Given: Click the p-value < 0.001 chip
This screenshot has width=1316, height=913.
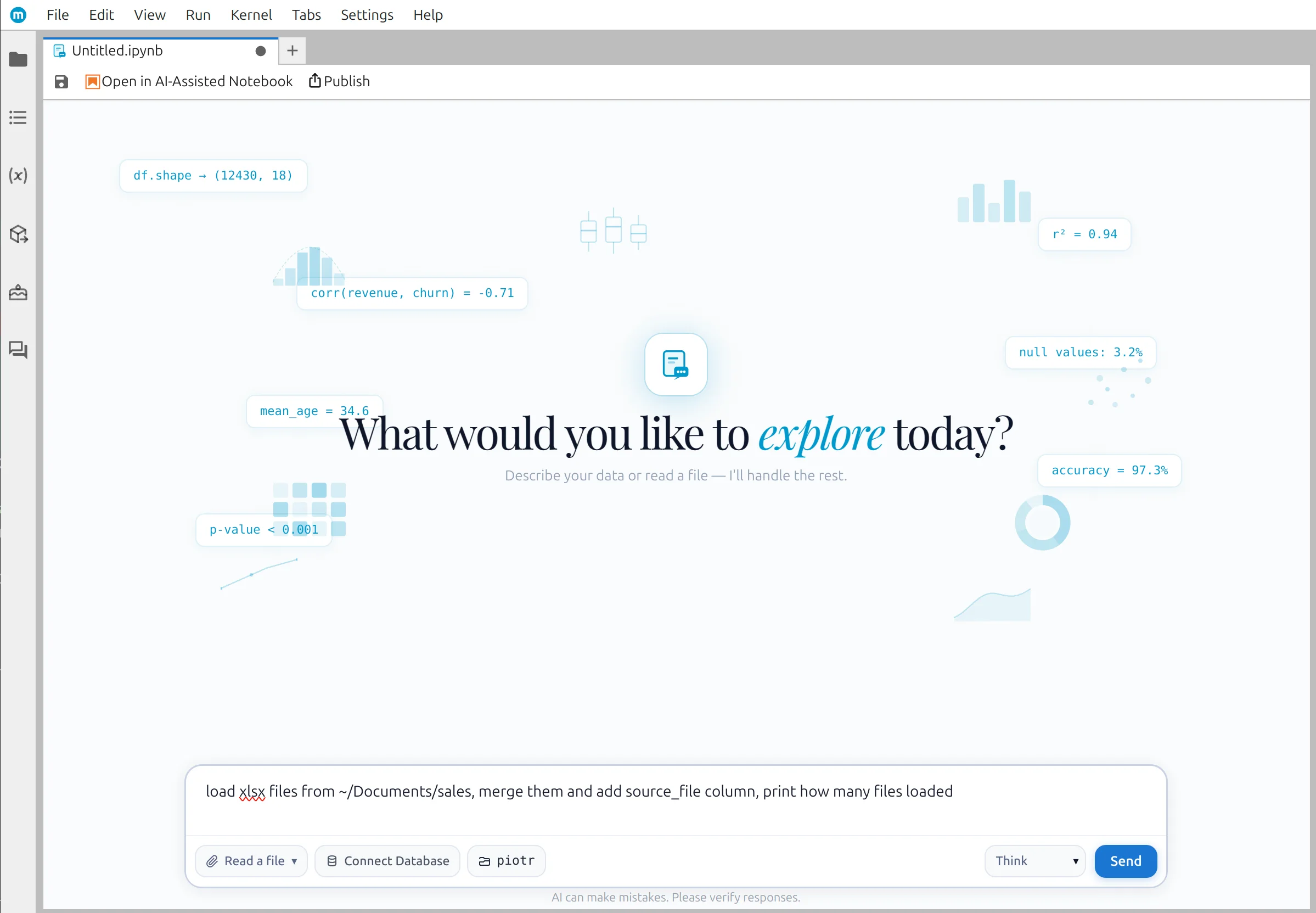Looking at the screenshot, I should click(263, 530).
